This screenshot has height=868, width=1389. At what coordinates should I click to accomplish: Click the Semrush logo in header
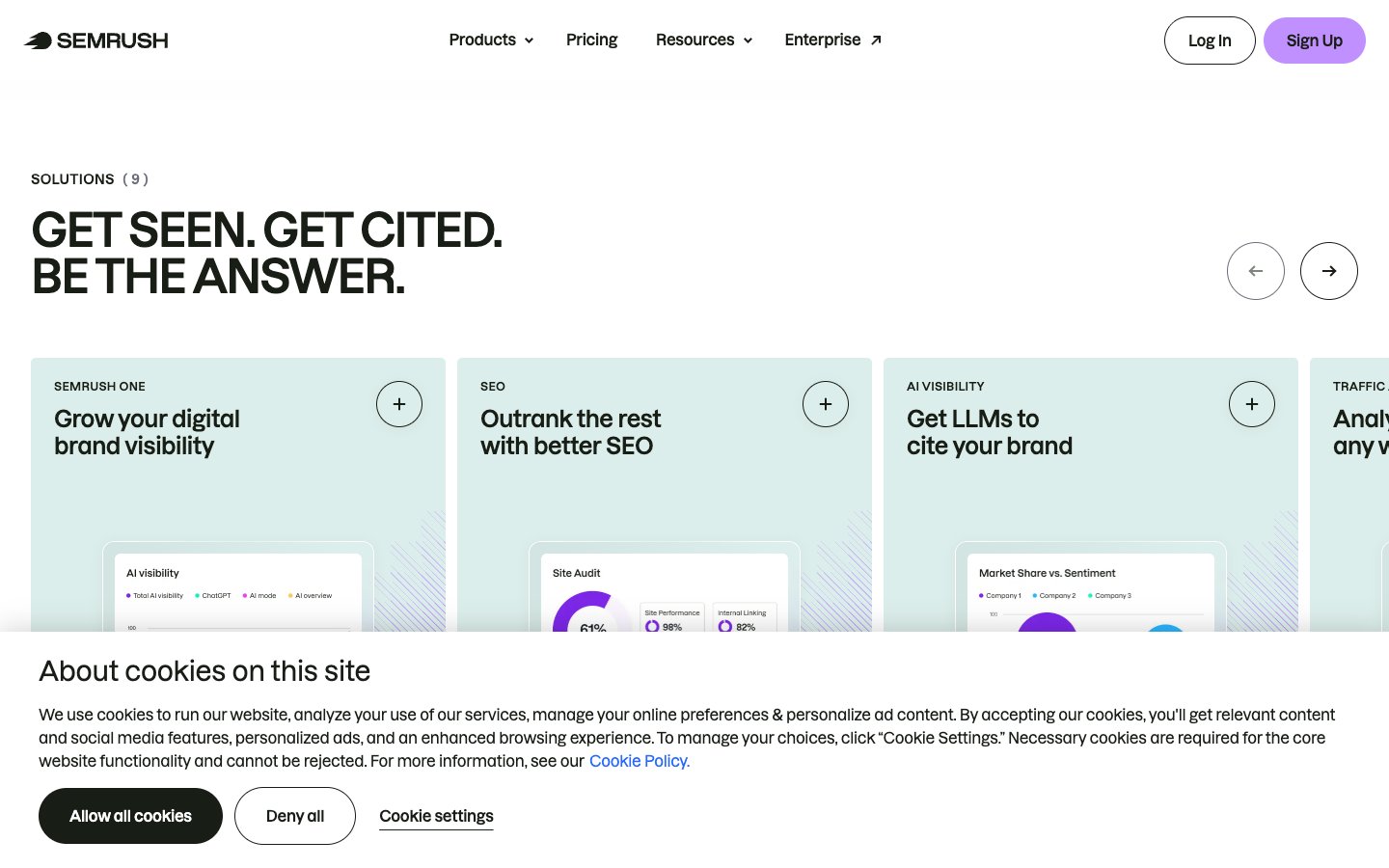pos(96,41)
